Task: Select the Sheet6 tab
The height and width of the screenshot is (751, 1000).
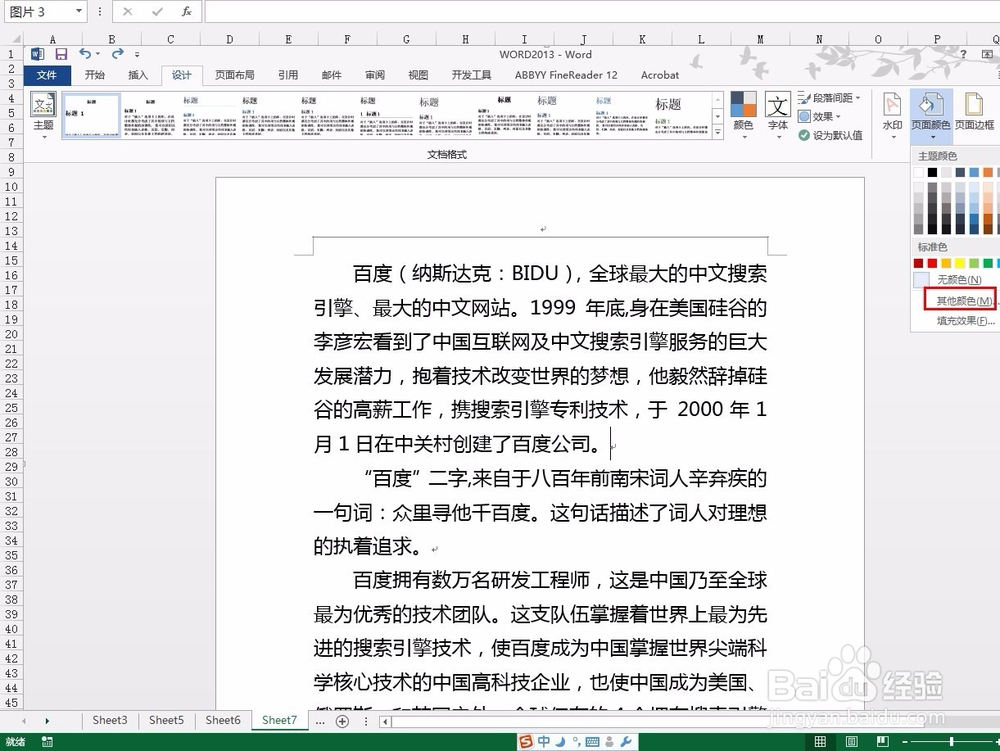Action: point(223,720)
